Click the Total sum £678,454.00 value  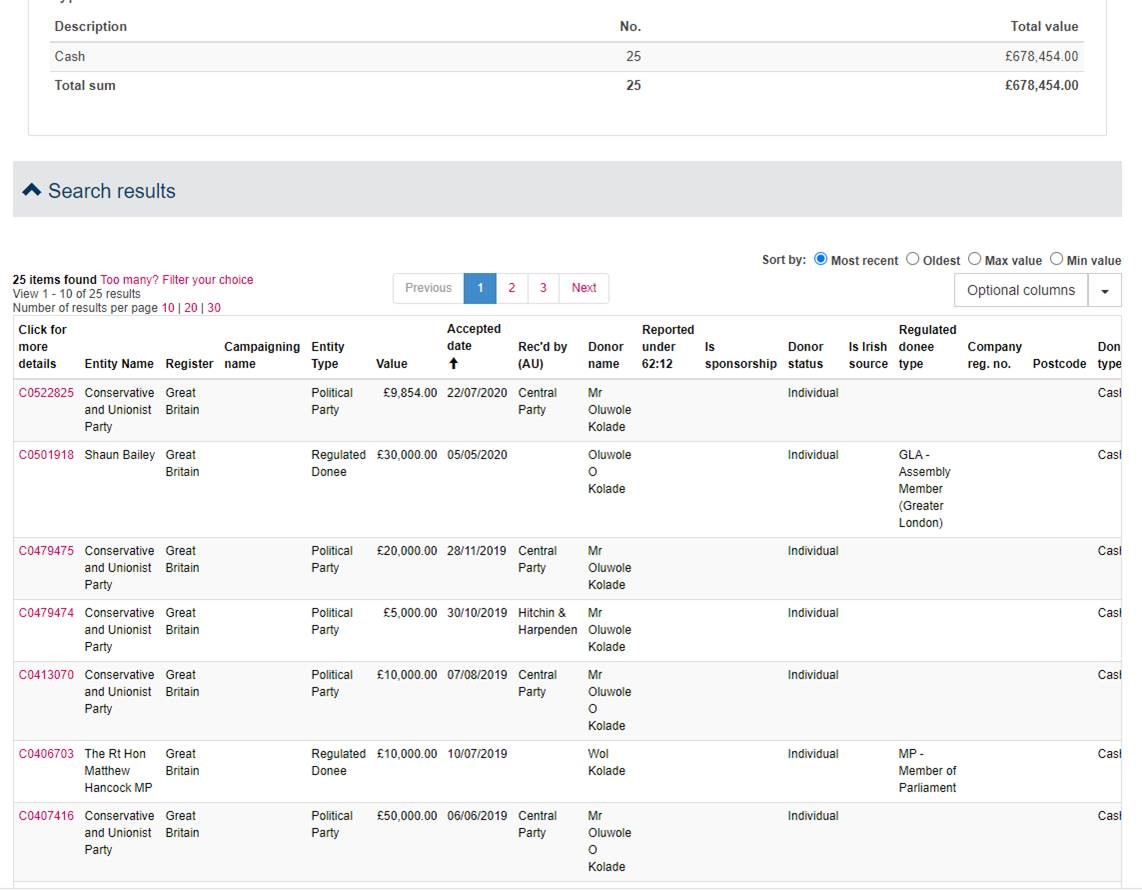click(x=1041, y=85)
